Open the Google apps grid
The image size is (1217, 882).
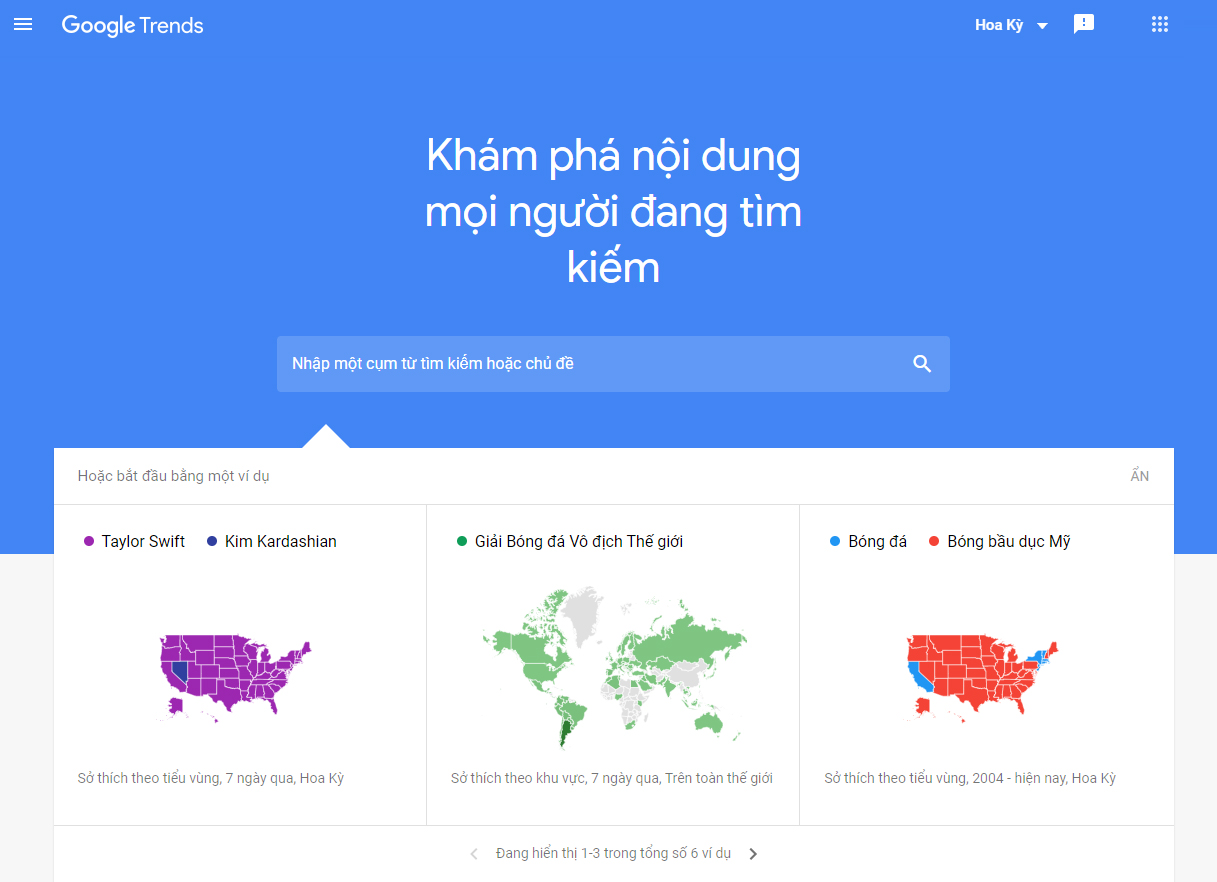(x=1159, y=23)
